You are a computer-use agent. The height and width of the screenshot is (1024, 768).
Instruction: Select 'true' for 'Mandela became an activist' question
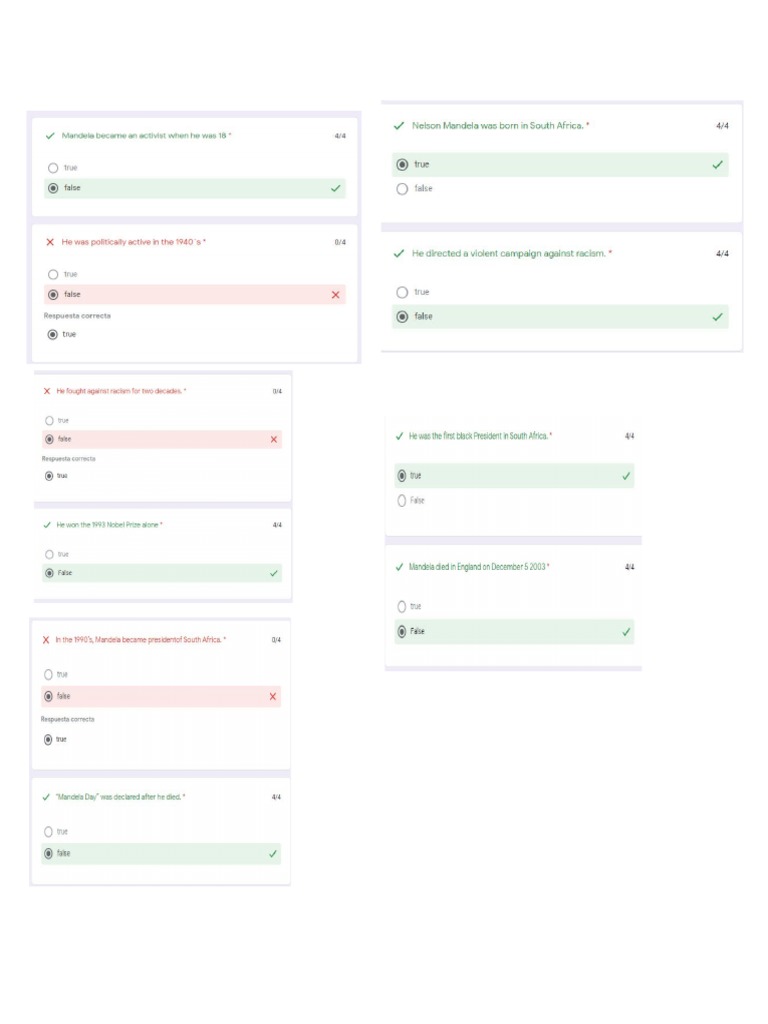click(x=54, y=168)
